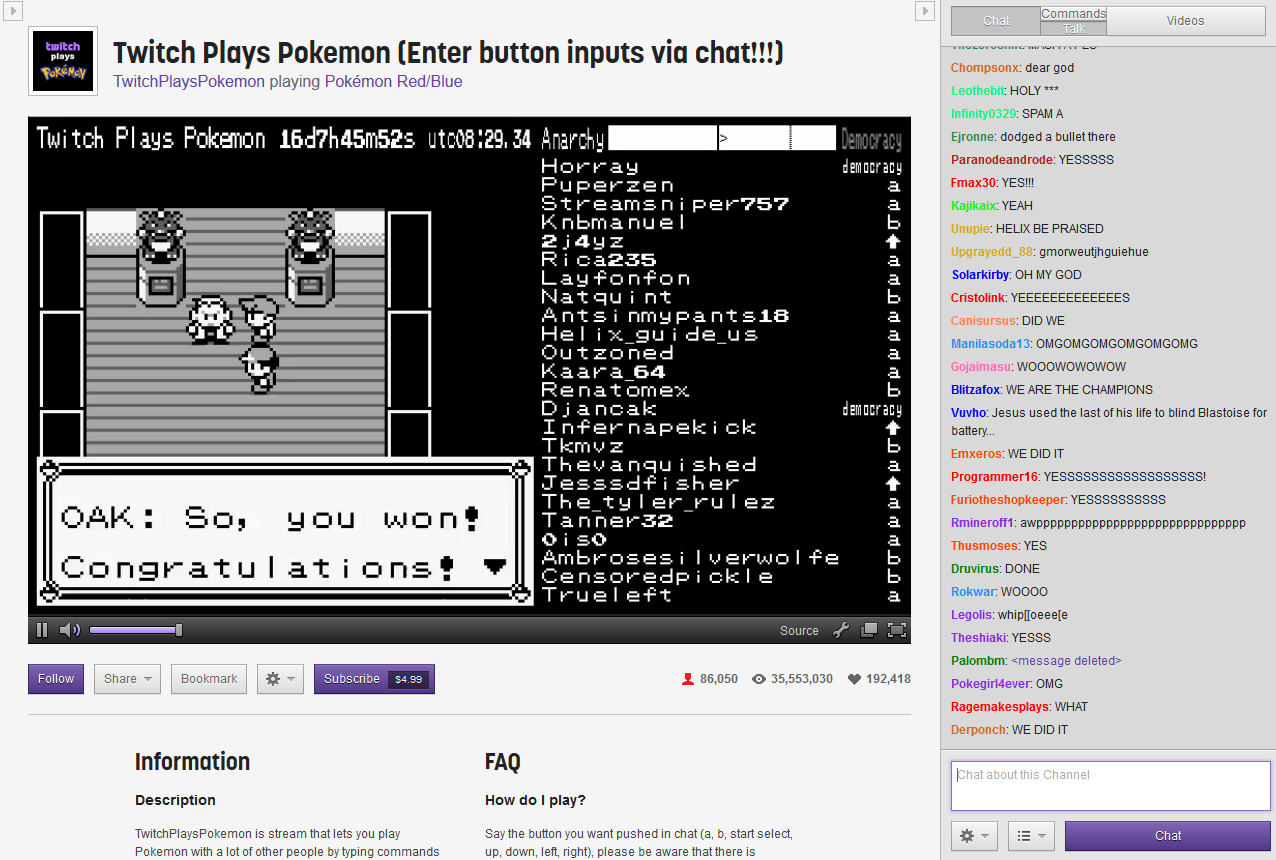Switch to the Videos tab

pyautogui.click(x=1186, y=21)
